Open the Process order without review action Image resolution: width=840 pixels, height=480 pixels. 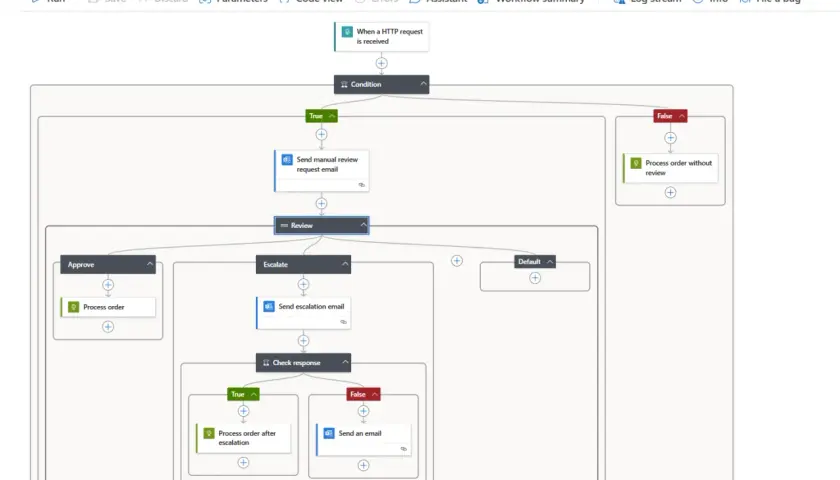[670, 168]
